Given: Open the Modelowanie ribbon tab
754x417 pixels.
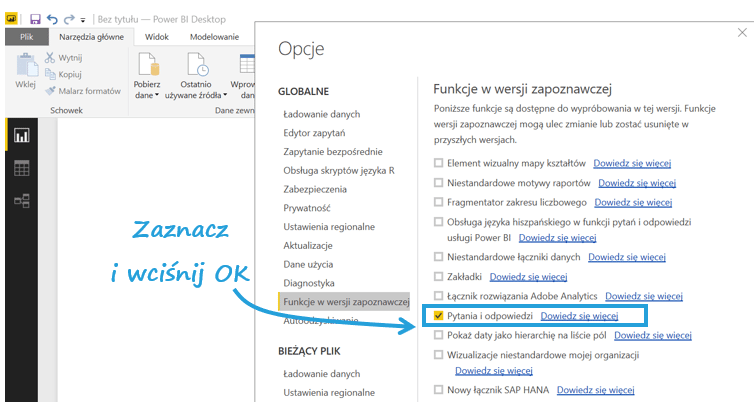Looking at the screenshot, I should tap(214, 36).
